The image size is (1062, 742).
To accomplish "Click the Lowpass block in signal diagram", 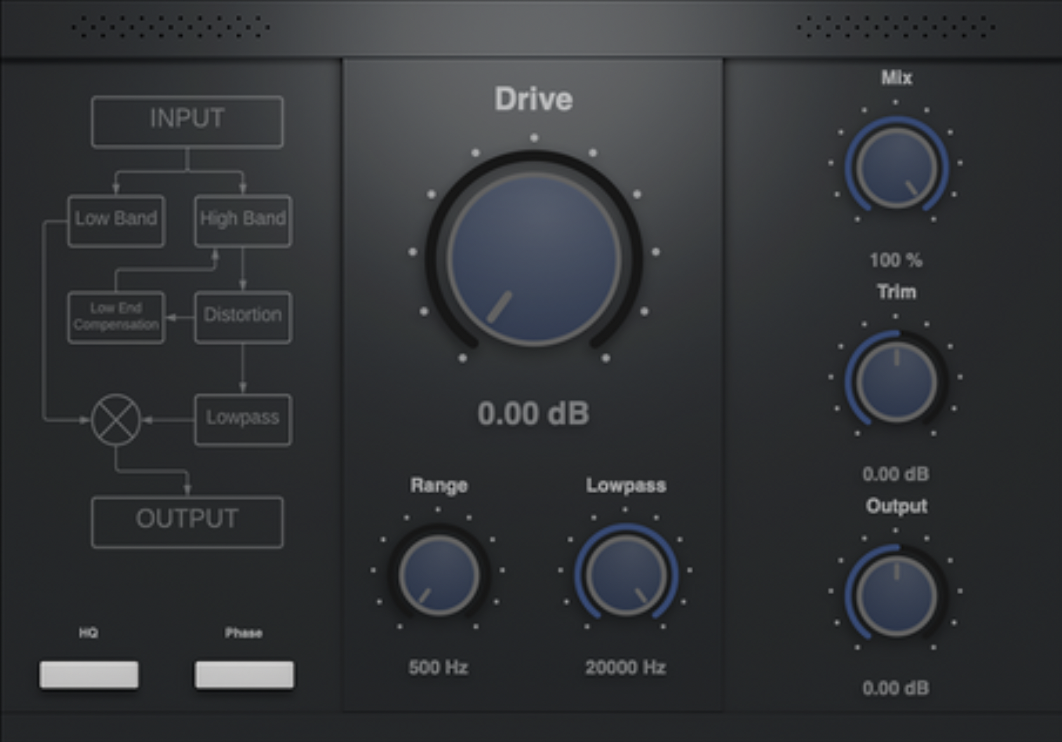I will (243, 420).
